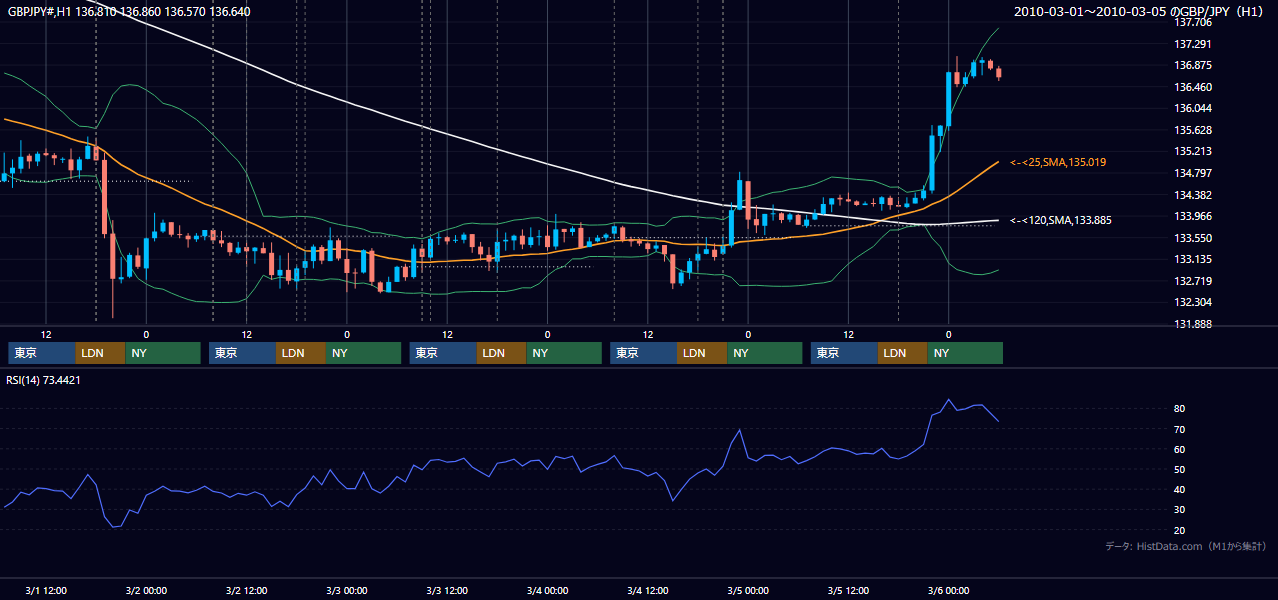Click the 3/2 00:00 time axis label
This screenshot has width=1278, height=600.
tap(146, 591)
